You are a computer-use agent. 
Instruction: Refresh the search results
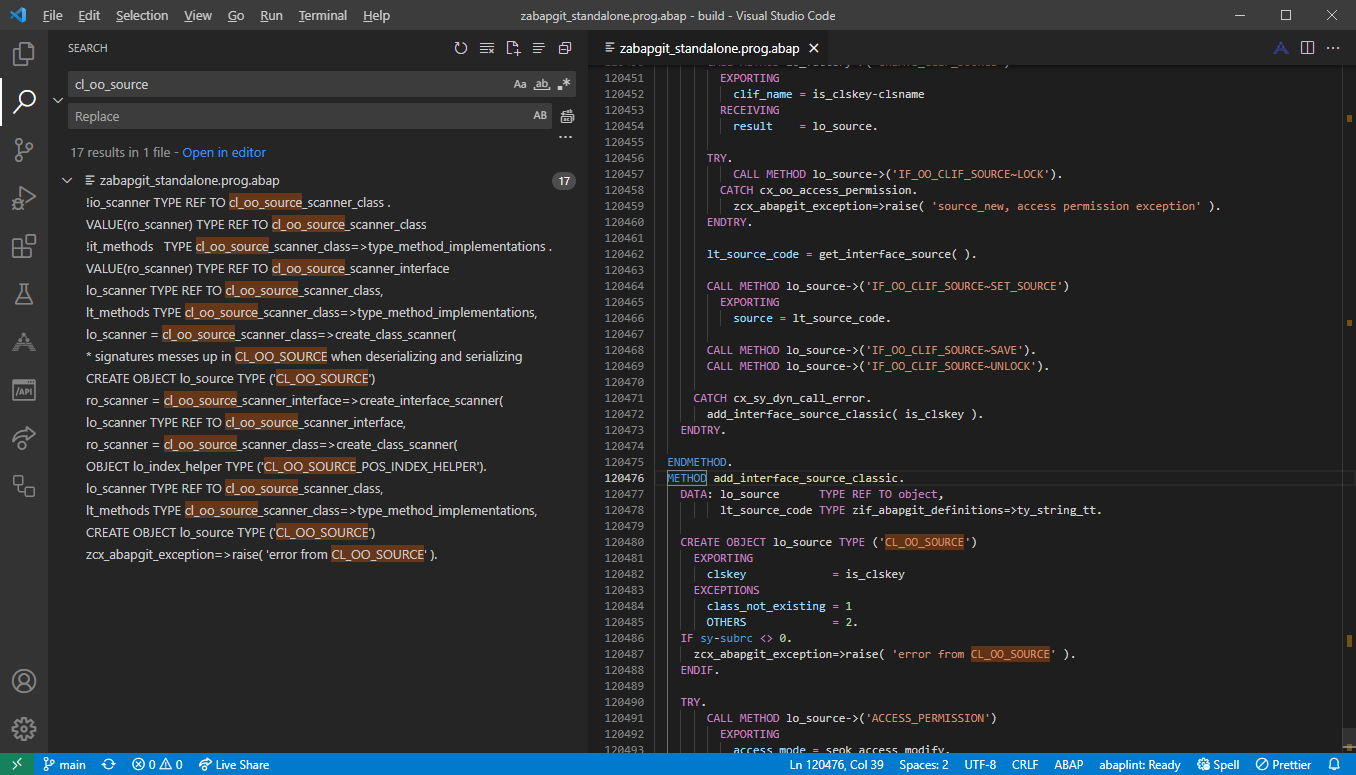point(460,47)
